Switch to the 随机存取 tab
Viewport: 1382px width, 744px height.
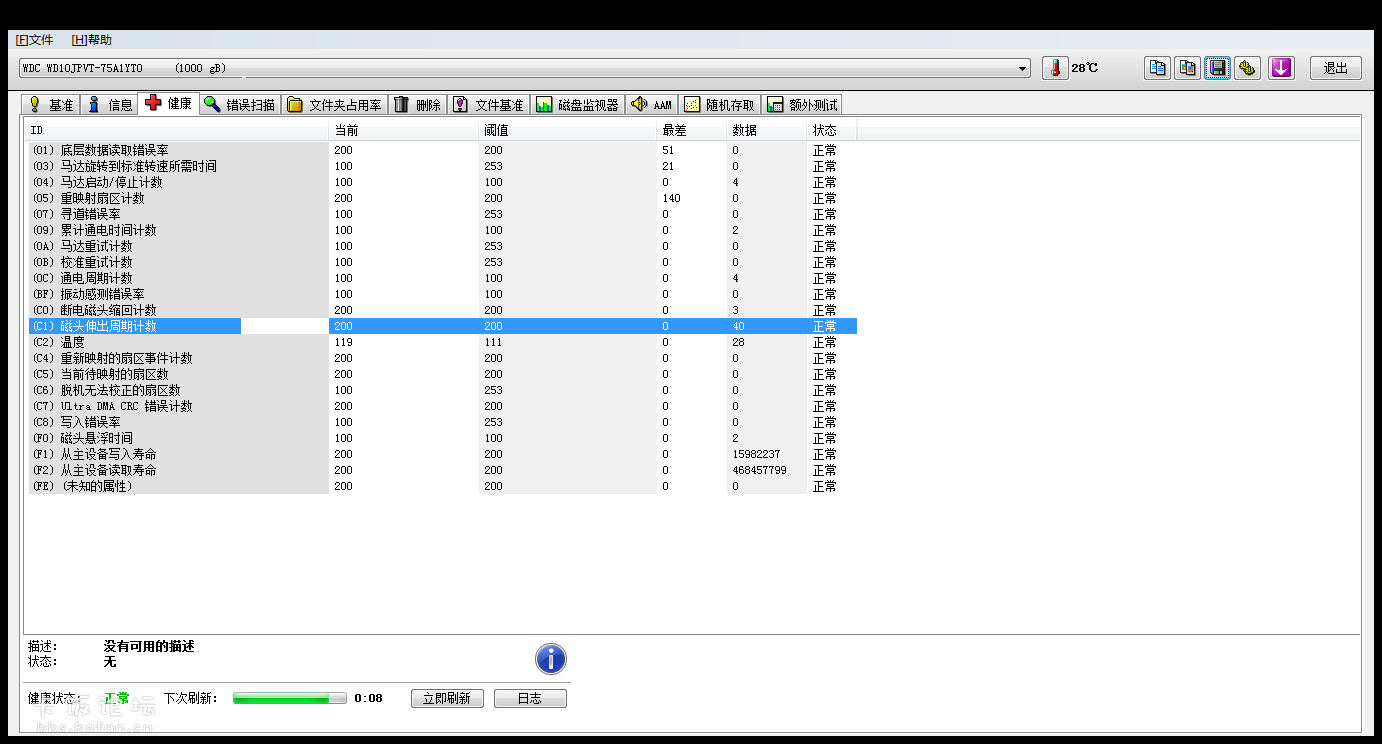[720, 105]
